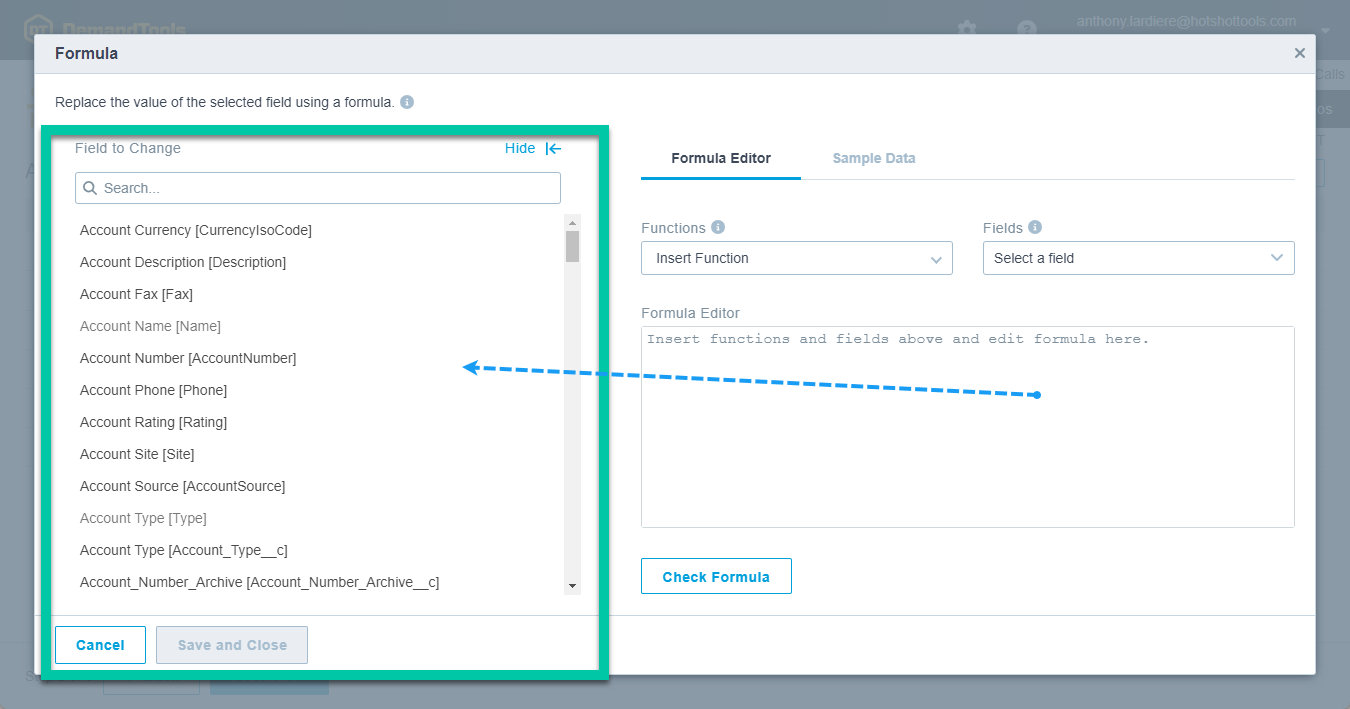Open the settings gear icon
This screenshot has width=1350, height=709.
(966, 29)
